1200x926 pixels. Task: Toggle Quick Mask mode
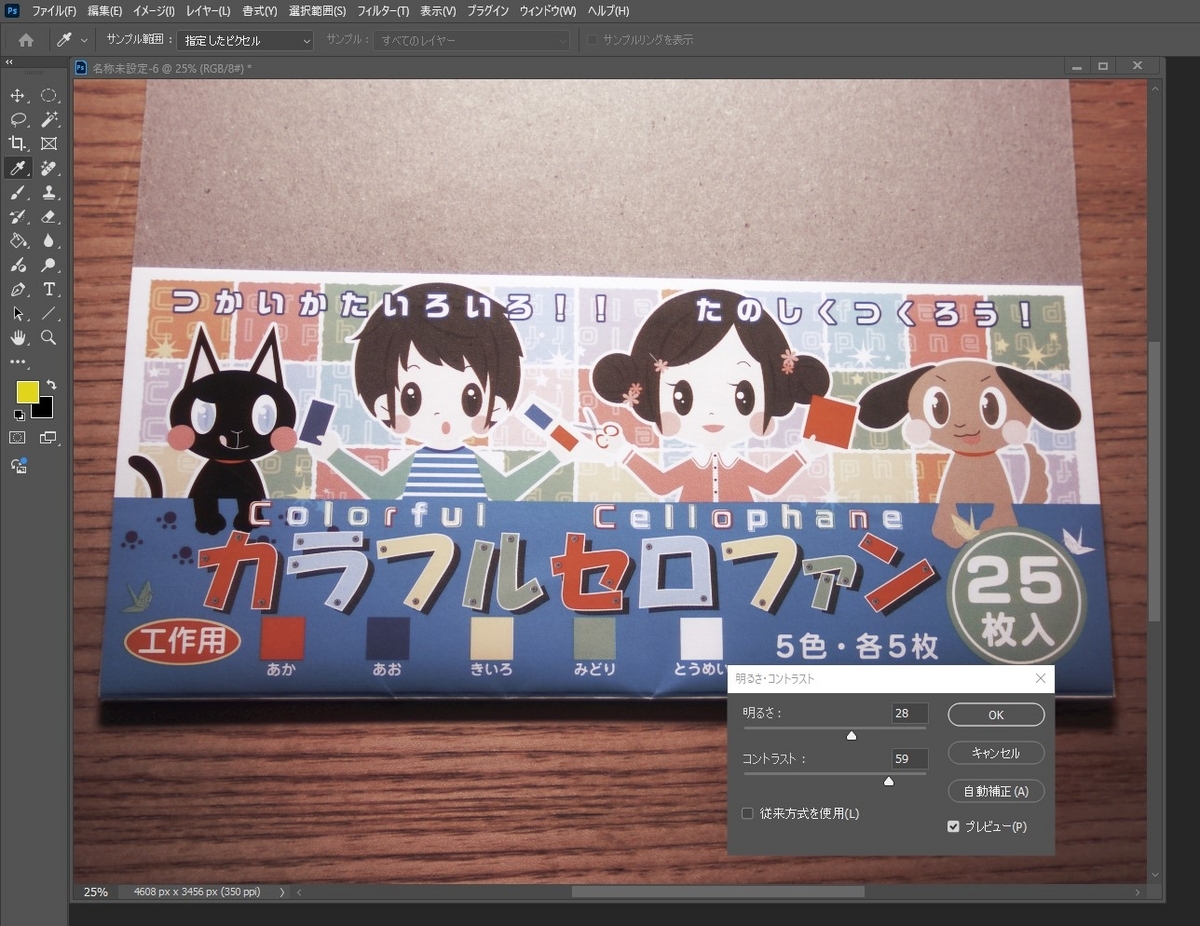click(x=17, y=438)
